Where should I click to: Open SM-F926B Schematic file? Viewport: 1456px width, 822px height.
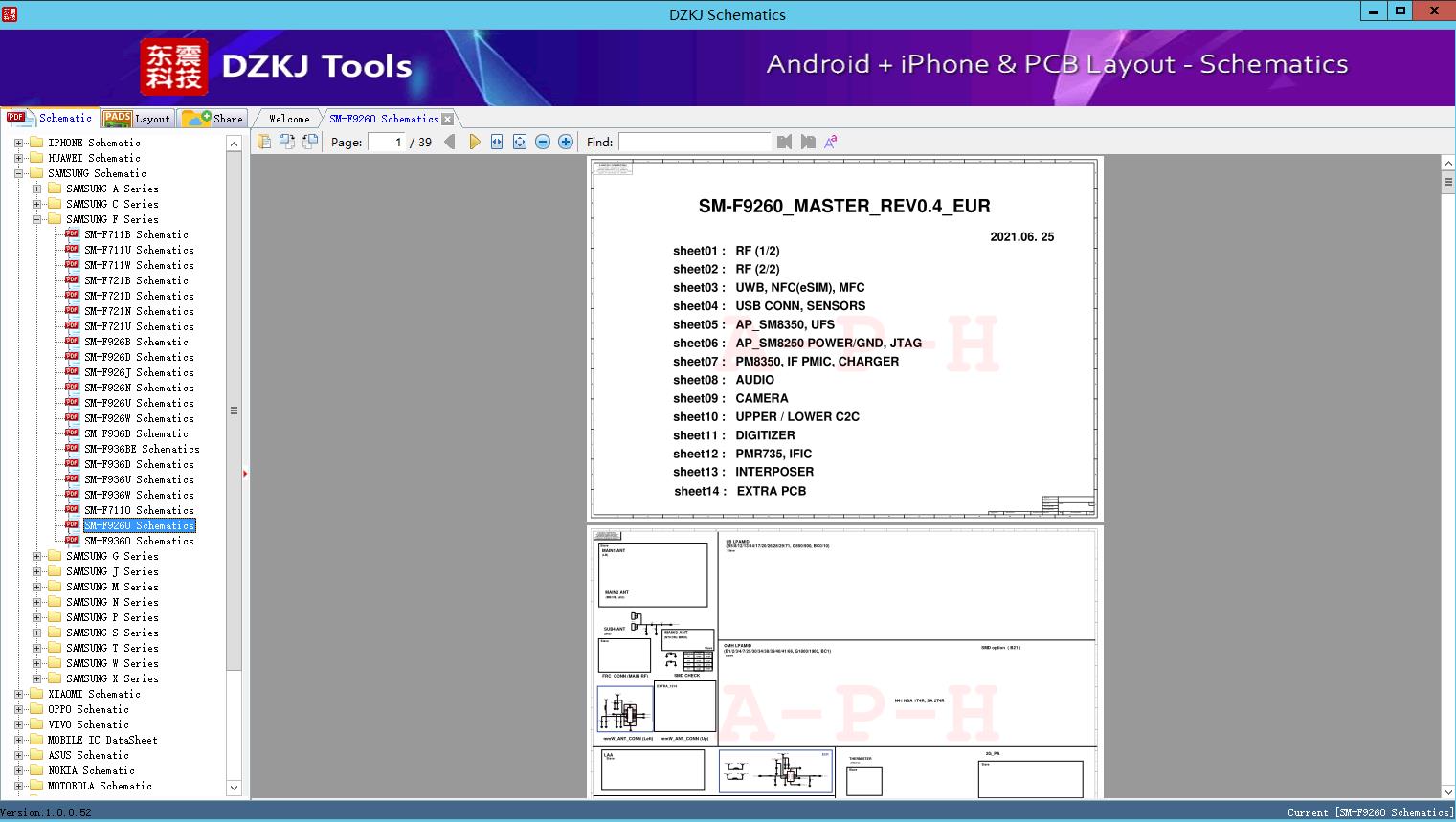136,342
